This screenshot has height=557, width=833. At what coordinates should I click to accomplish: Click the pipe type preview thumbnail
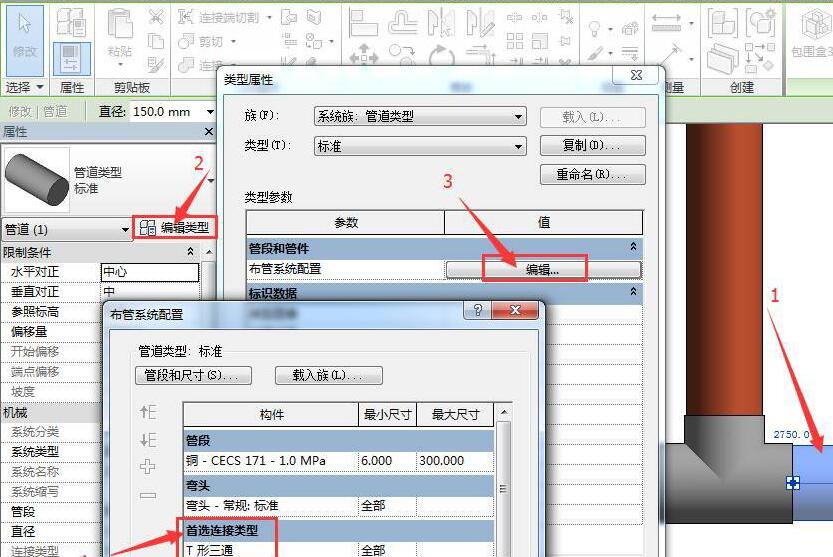(x=36, y=180)
